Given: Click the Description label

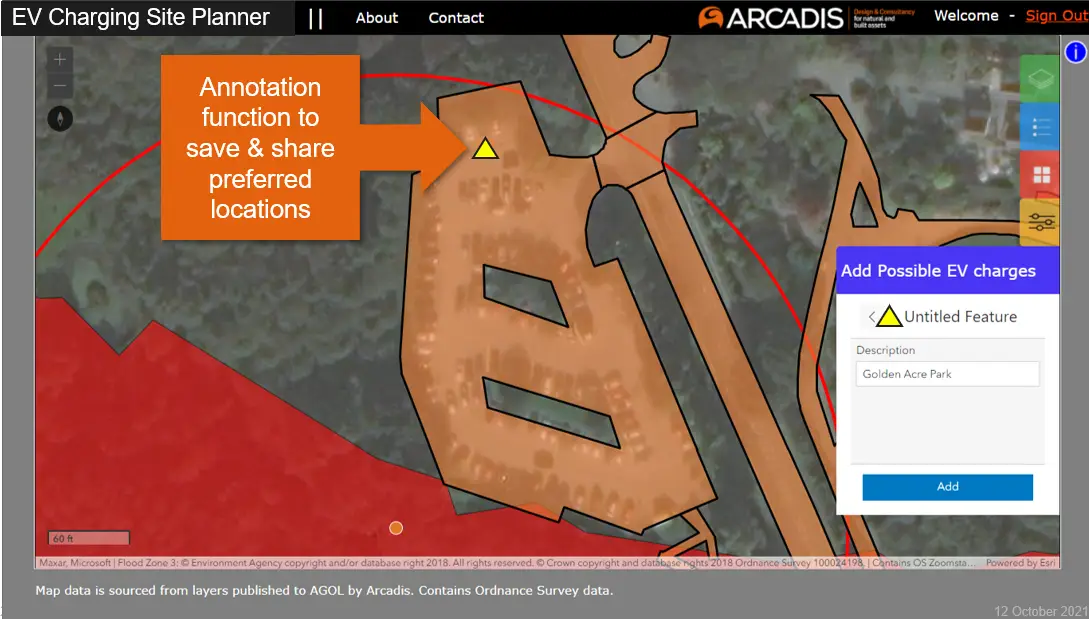Looking at the screenshot, I should pyautogui.click(x=886, y=350).
